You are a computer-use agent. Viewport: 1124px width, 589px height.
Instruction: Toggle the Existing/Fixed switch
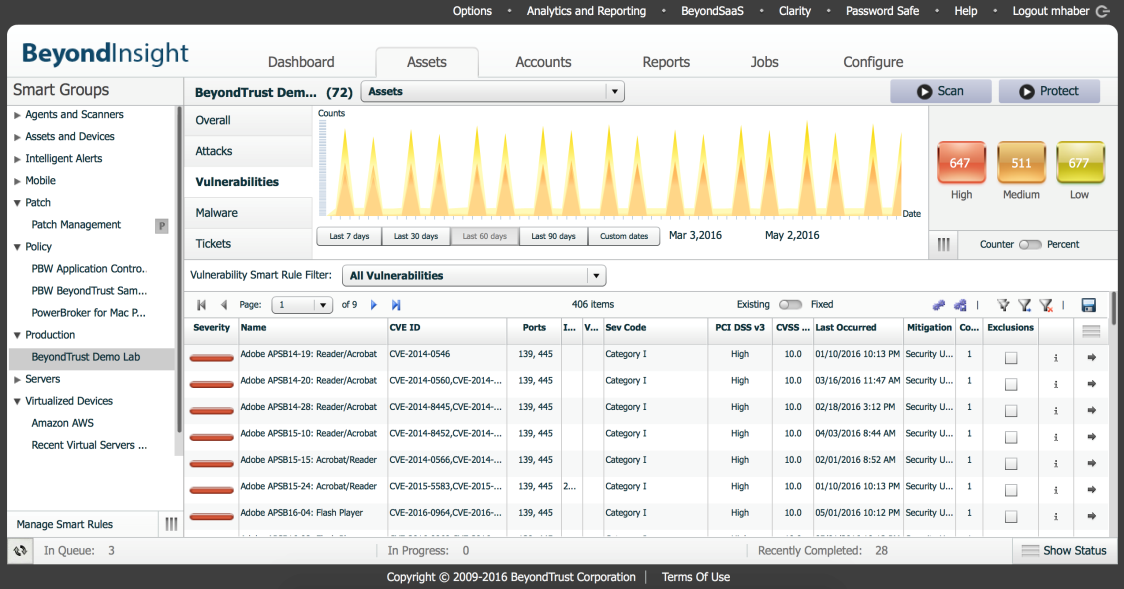[790, 305]
